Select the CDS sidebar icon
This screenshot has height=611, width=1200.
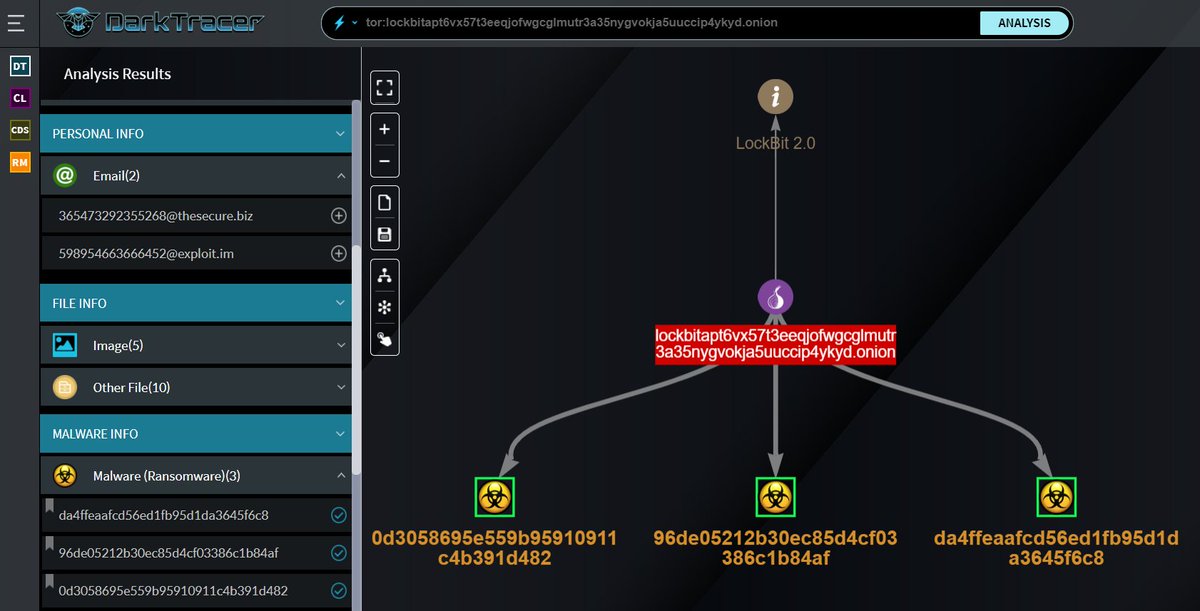(19, 130)
